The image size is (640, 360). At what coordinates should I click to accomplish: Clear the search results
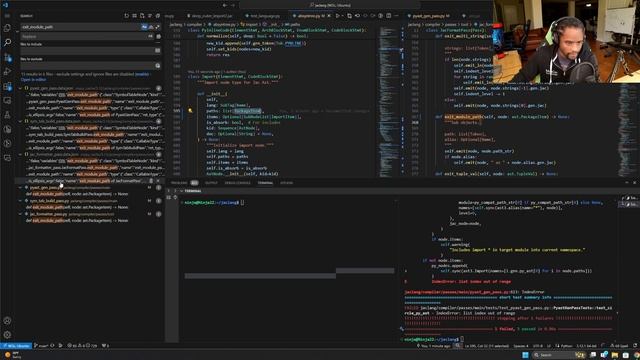click(x=134, y=16)
